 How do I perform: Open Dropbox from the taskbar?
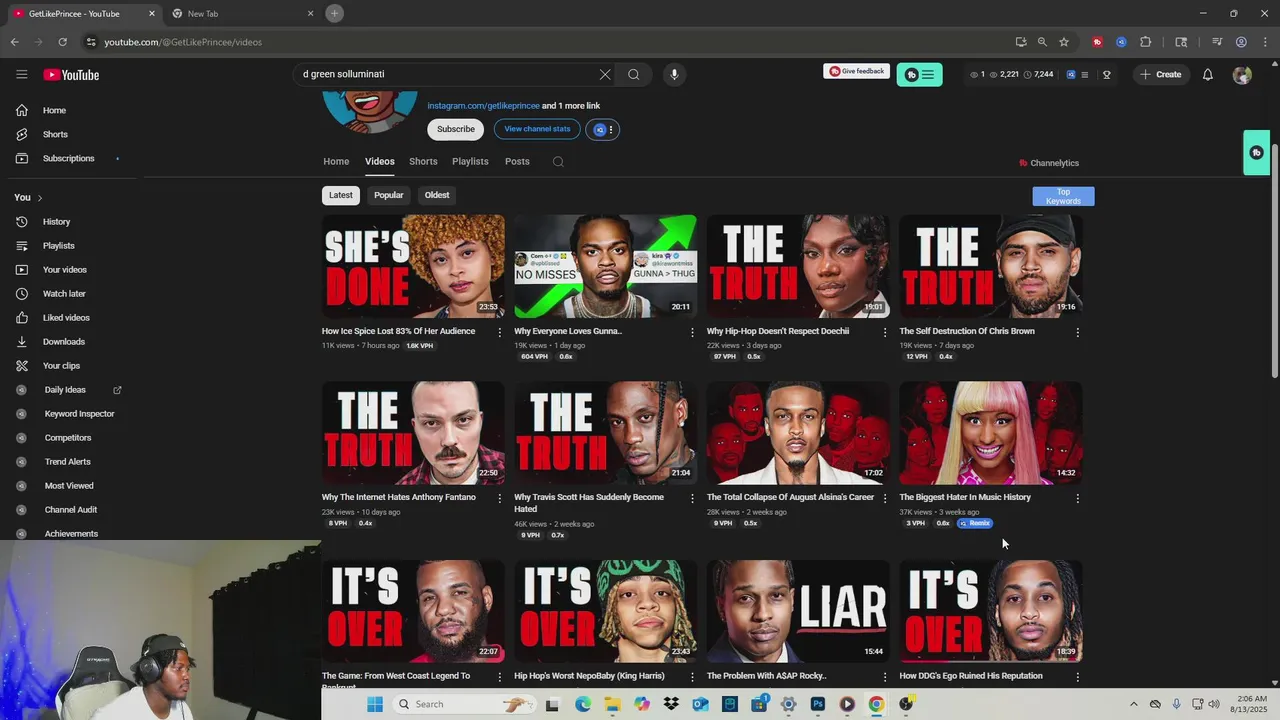coord(671,704)
